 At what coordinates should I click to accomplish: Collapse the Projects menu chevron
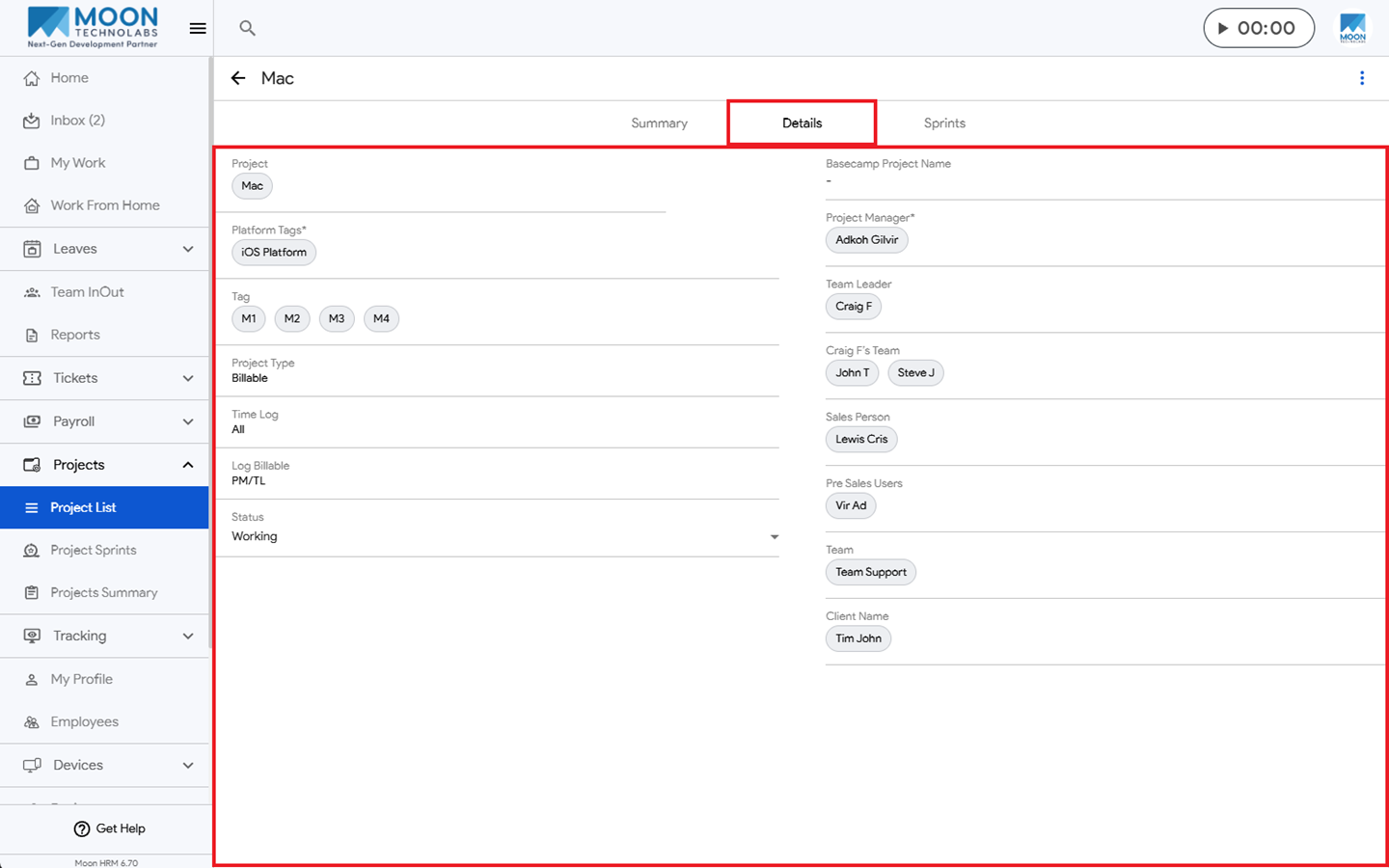coord(188,465)
